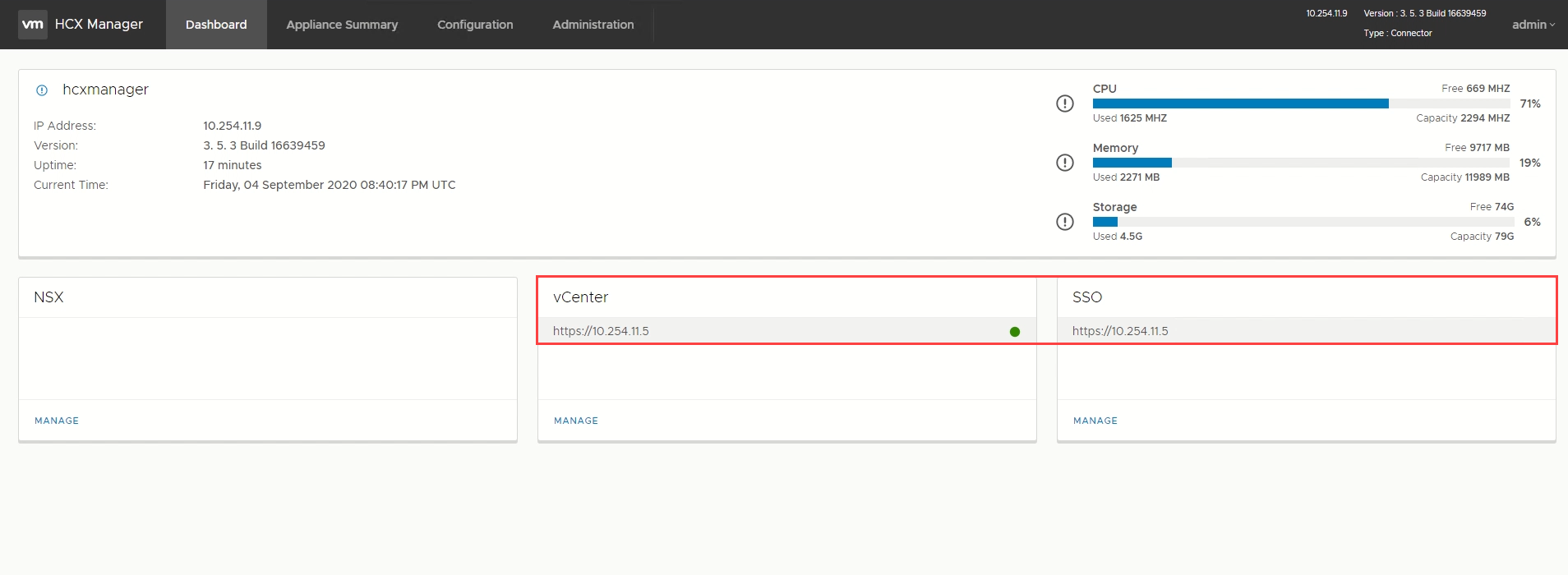Click the CPU Used 1625 MHZ text
The width and height of the screenshot is (1568, 575).
1130,118
